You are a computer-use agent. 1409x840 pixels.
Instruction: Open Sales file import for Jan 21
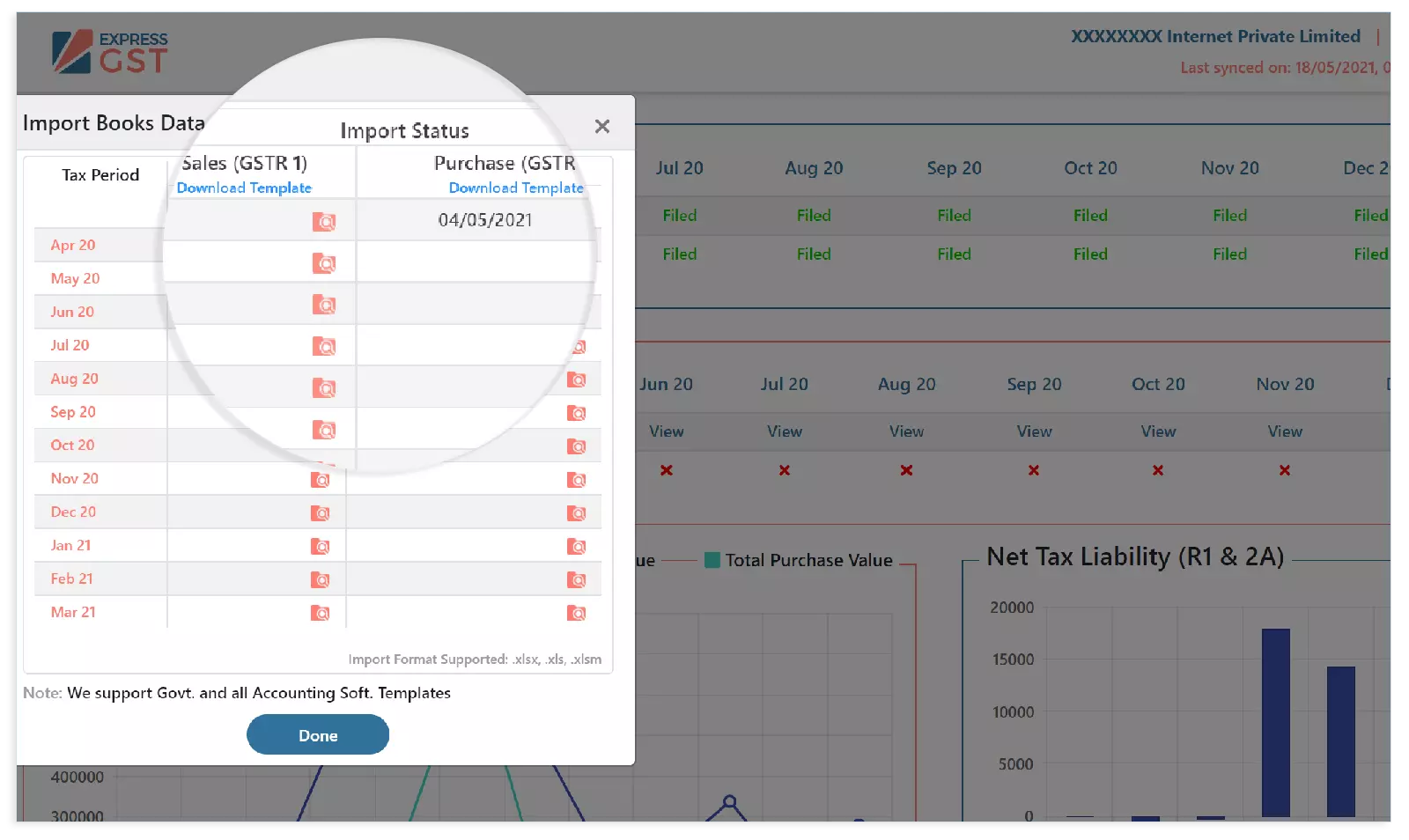coord(321,547)
